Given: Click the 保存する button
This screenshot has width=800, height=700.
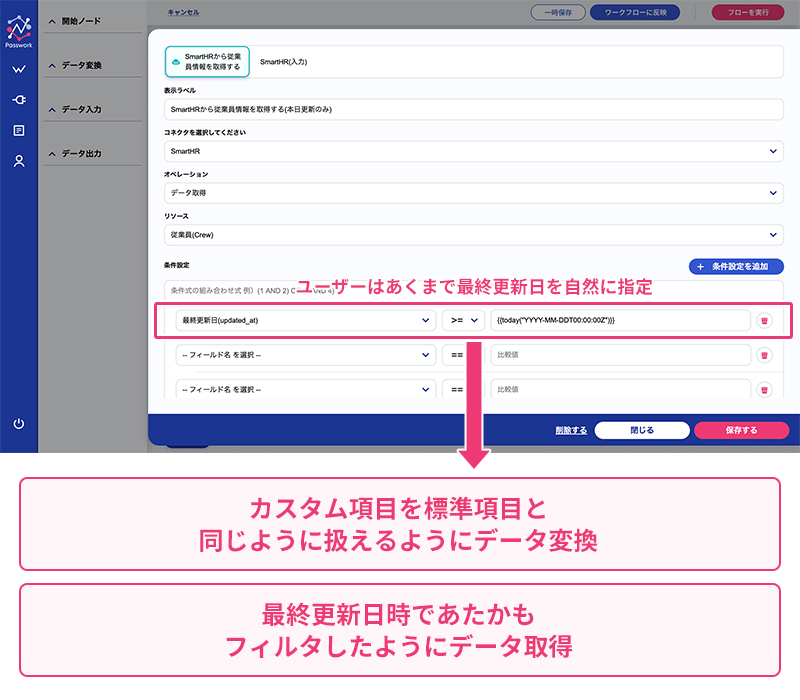Looking at the screenshot, I should tap(741, 430).
